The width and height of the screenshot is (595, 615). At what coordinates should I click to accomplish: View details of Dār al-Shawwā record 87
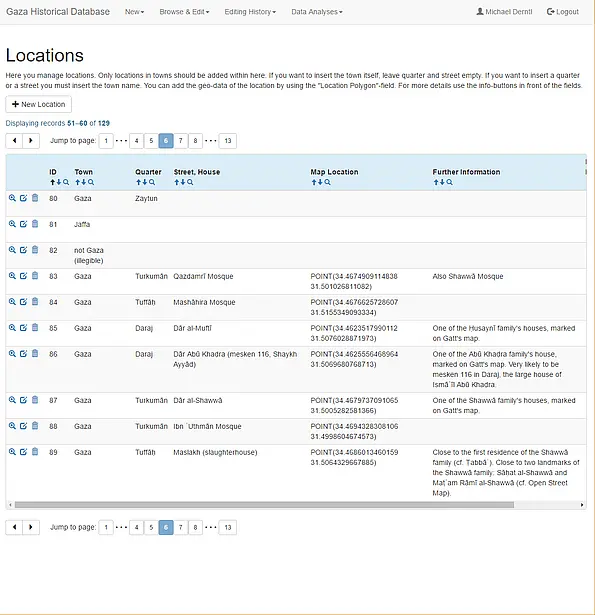pyautogui.click(x=12, y=400)
